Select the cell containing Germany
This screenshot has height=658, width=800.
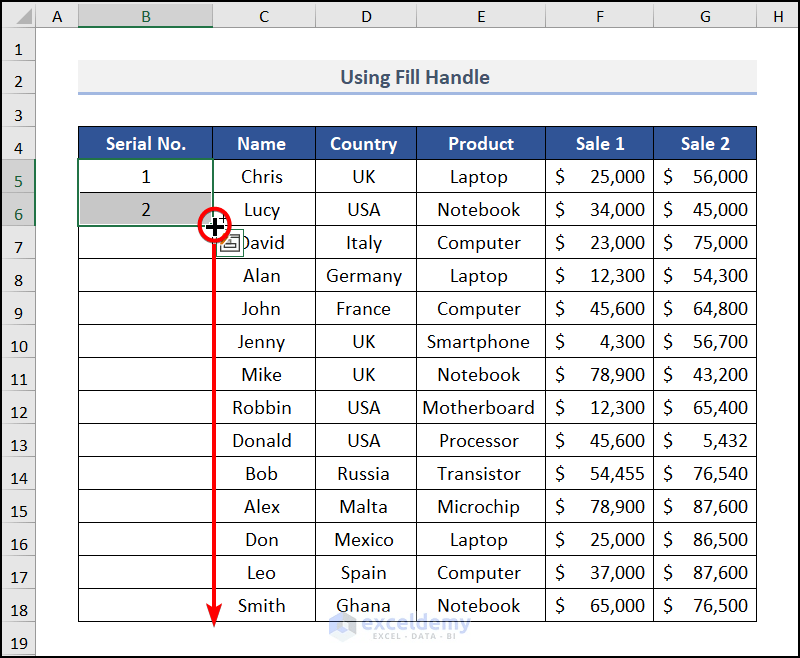point(365,275)
